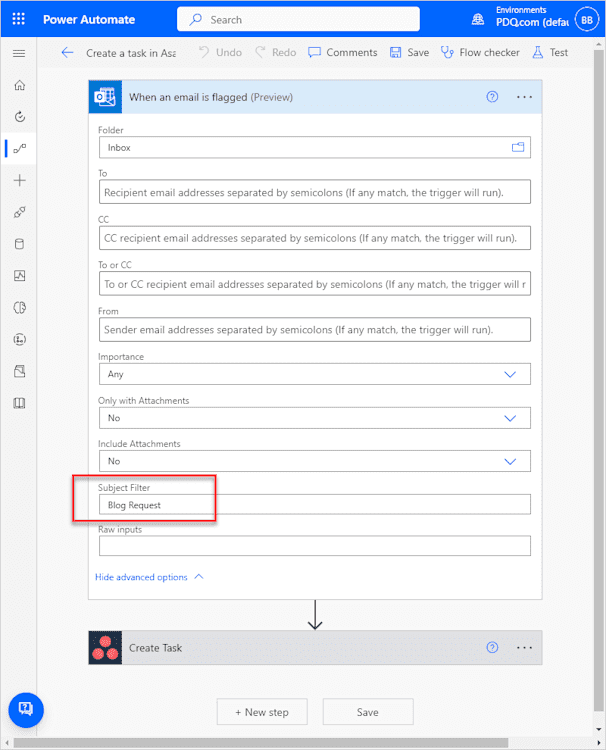Open the Create Task ellipsis menu
Viewport: 606px width, 750px height.
point(524,647)
